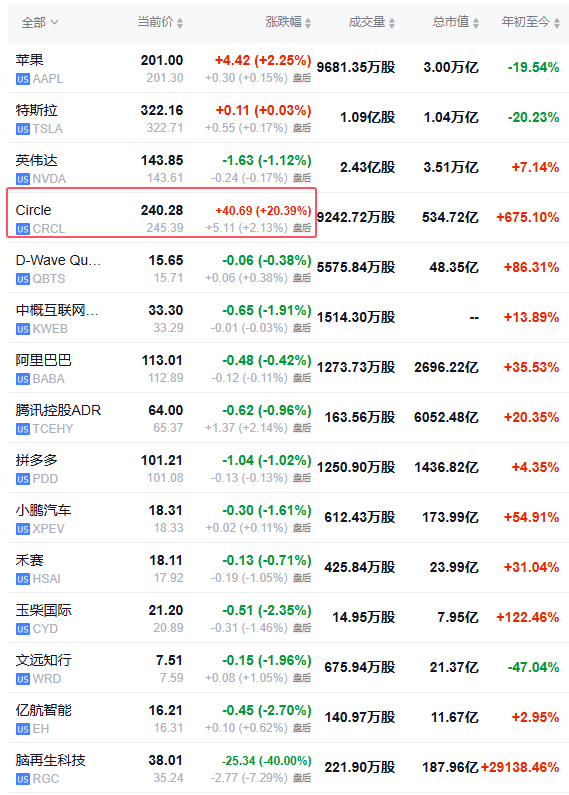569x795 pixels.
Task: Click the US badge beside CRCL ticker
Action: click(x=23, y=229)
